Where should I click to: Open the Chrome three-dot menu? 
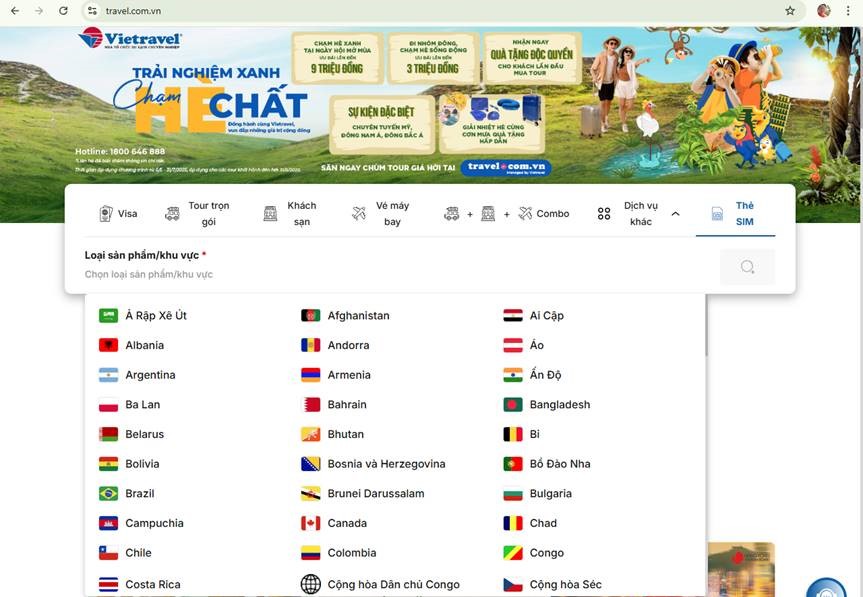pos(848,10)
